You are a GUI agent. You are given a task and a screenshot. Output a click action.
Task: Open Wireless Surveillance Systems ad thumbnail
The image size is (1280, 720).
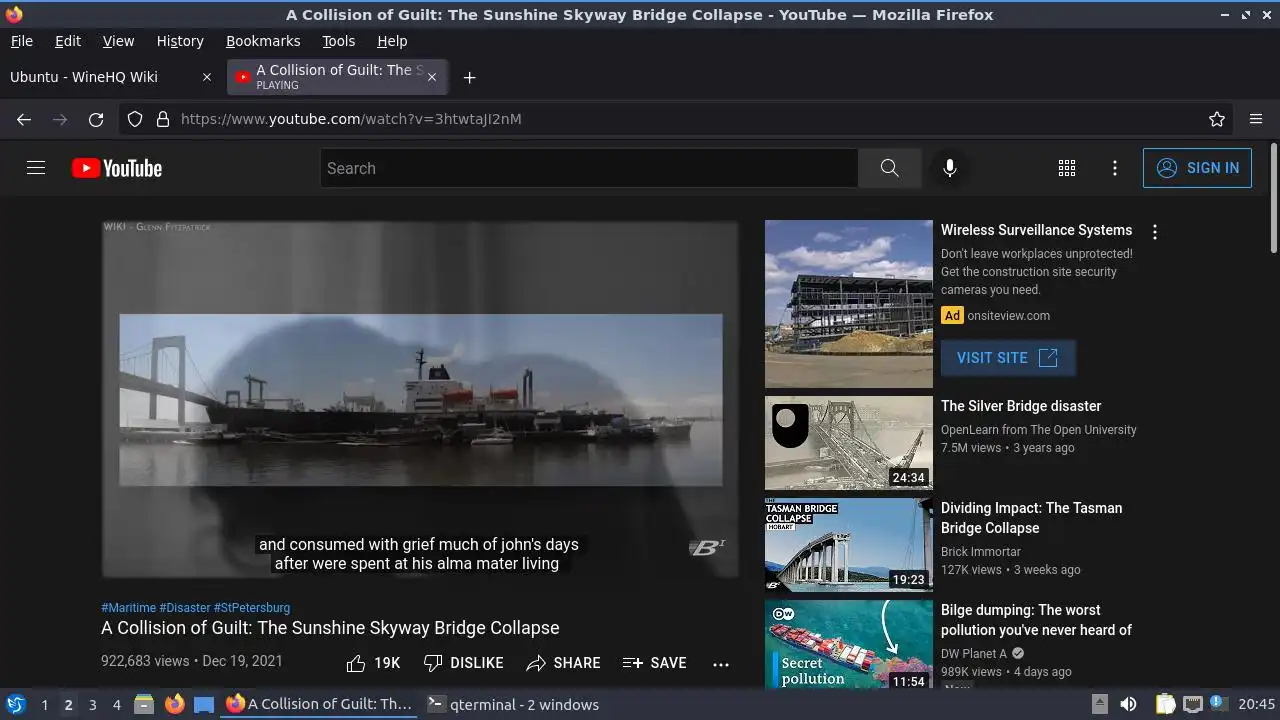[x=849, y=304]
